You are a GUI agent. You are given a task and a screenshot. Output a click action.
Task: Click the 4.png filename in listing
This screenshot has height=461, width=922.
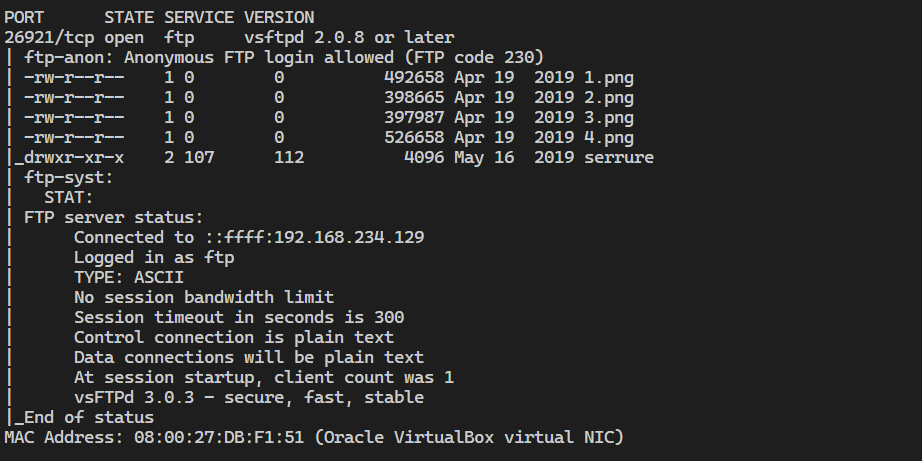tap(609, 138)
